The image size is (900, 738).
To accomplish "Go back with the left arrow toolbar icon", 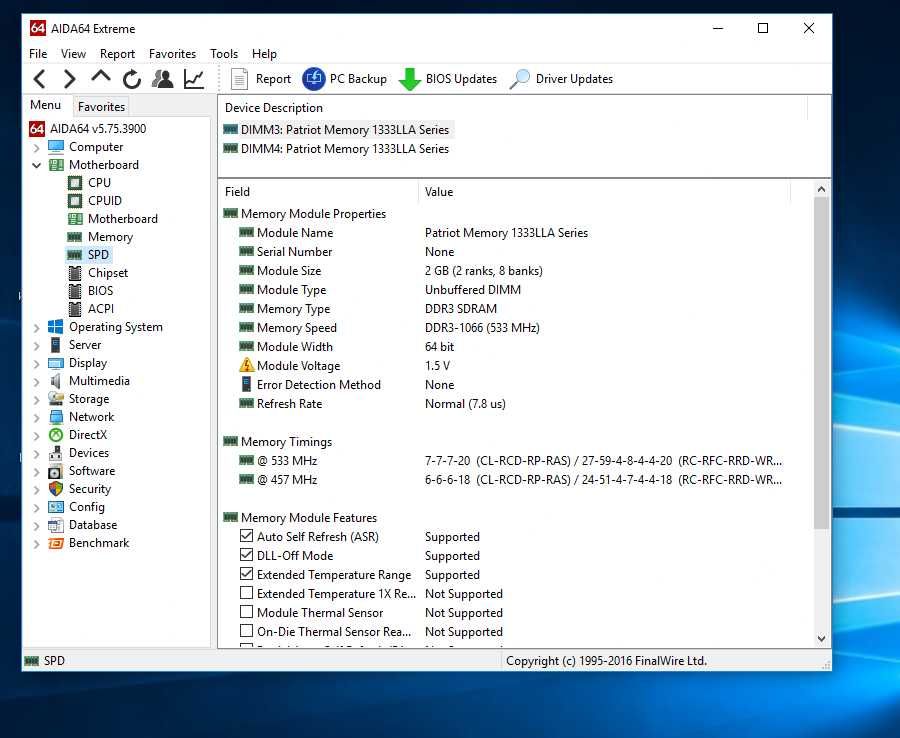I will coord(39,79).
